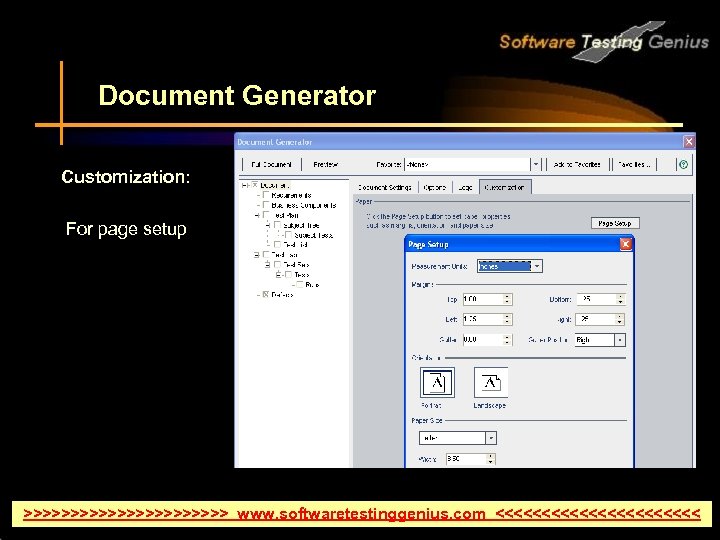Open the help icon in Document Generator toolbar
The height and width of the screenshot is (540, 720).
683,164
